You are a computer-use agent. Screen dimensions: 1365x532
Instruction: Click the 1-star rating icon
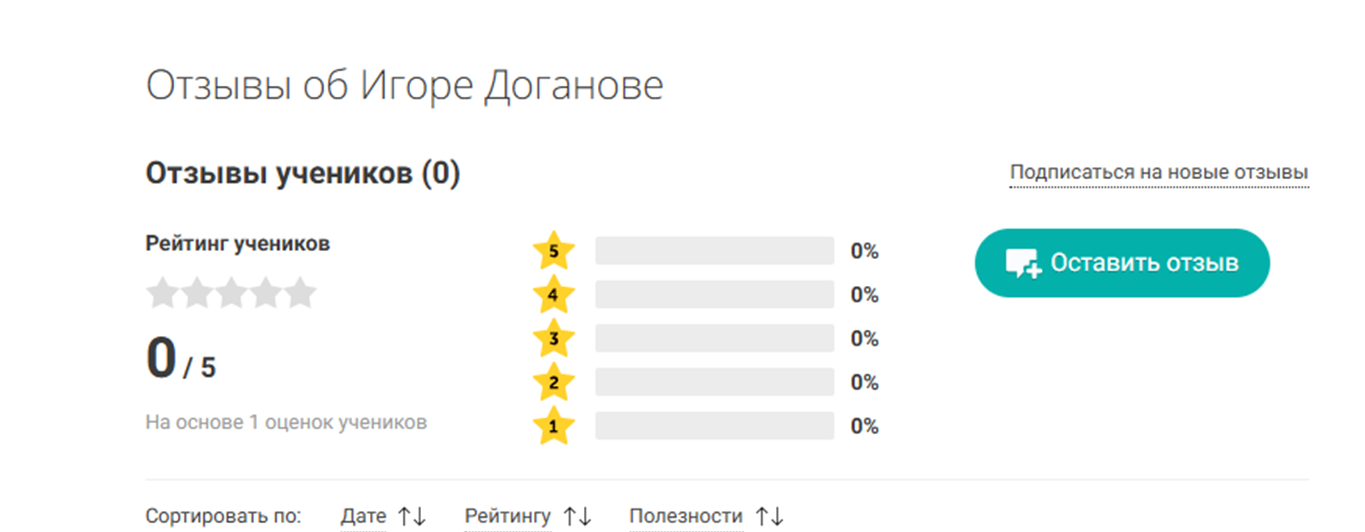click(554, 427)
